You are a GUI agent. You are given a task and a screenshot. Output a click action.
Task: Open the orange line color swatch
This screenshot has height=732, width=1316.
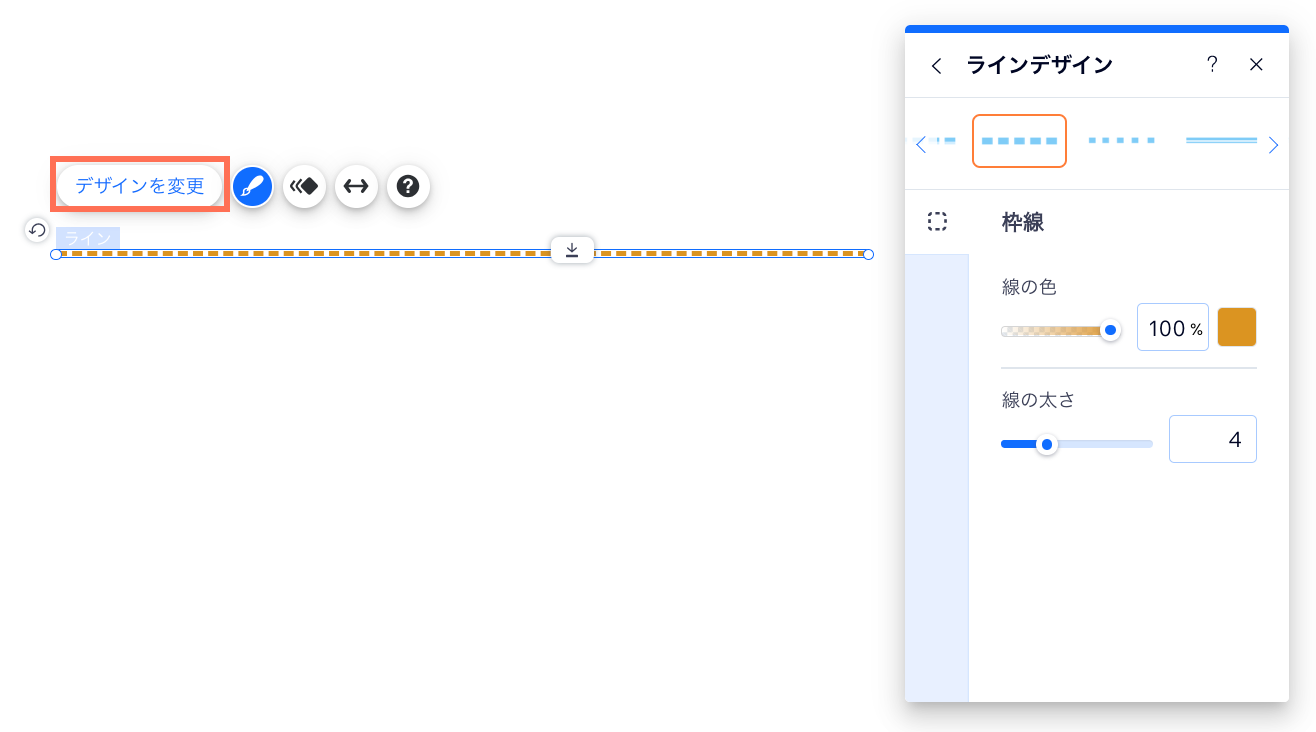coord(1237,328)
